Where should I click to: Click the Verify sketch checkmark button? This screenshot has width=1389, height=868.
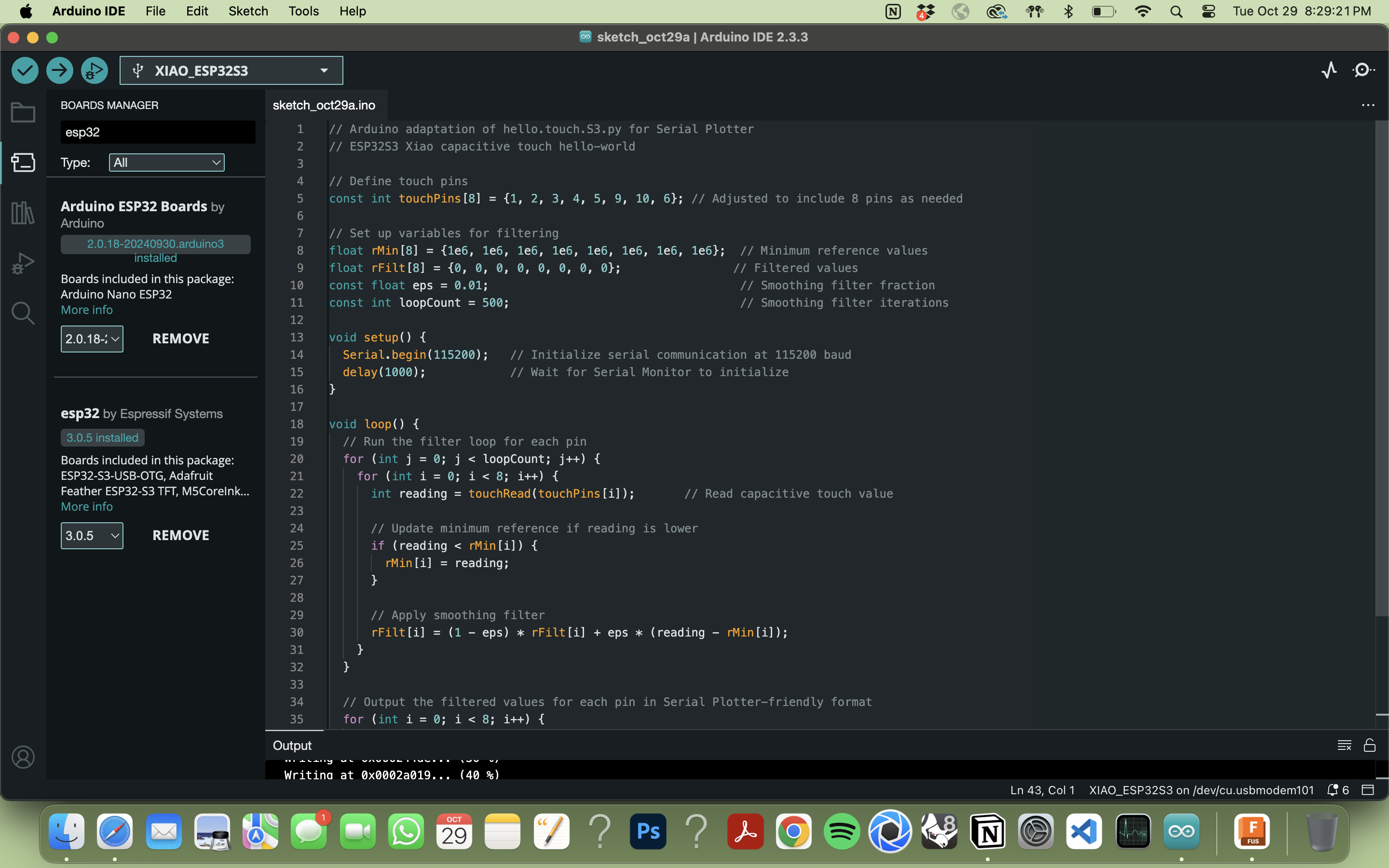[x=25, y=70]
